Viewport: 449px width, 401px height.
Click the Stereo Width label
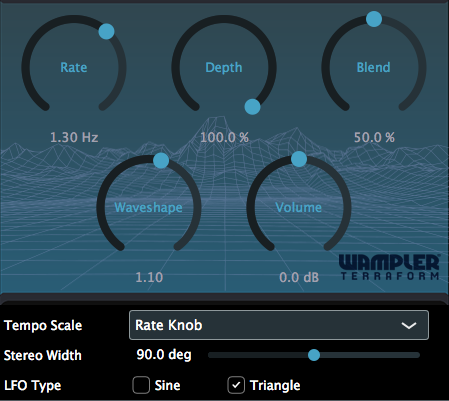pos(43,355)
